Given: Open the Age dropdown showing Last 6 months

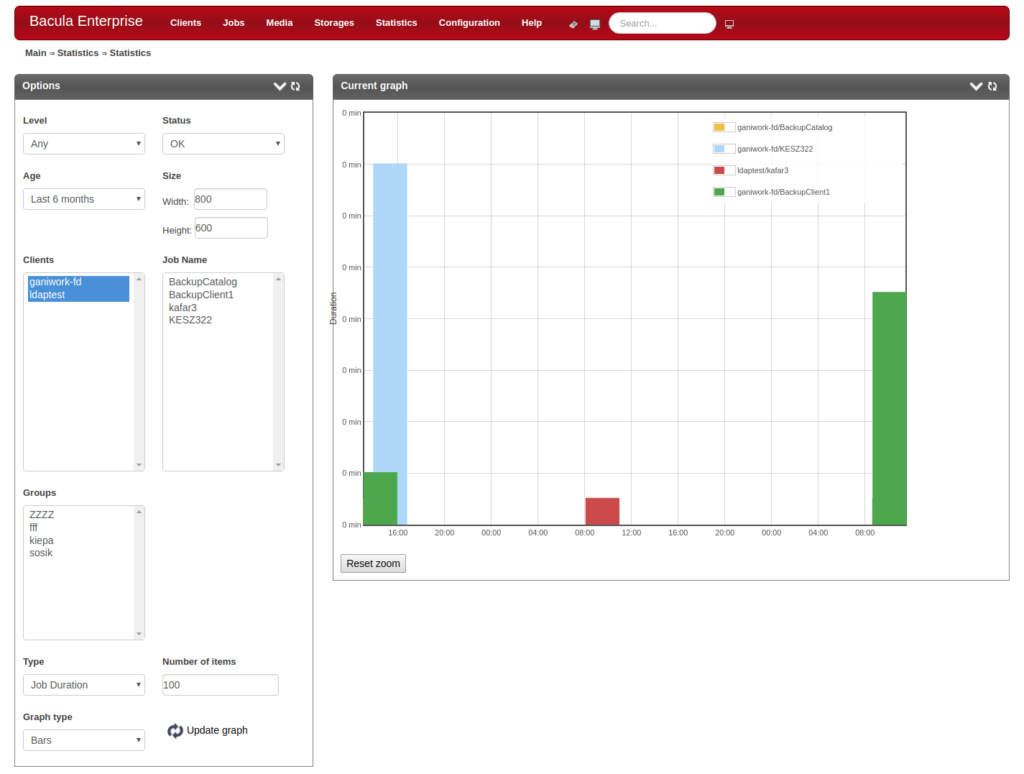Looking at the screenshot, I should [x=84, y=199].
